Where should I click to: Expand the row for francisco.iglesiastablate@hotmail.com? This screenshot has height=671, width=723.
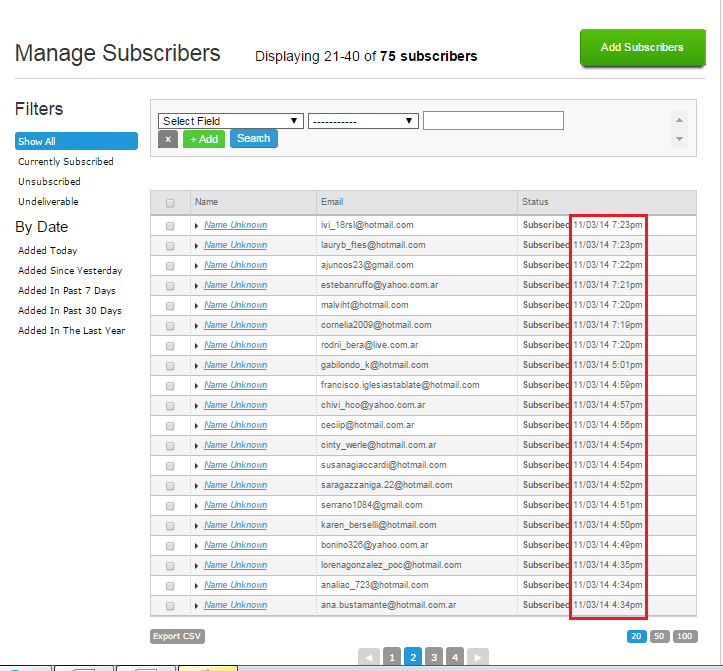coord(196,386)
